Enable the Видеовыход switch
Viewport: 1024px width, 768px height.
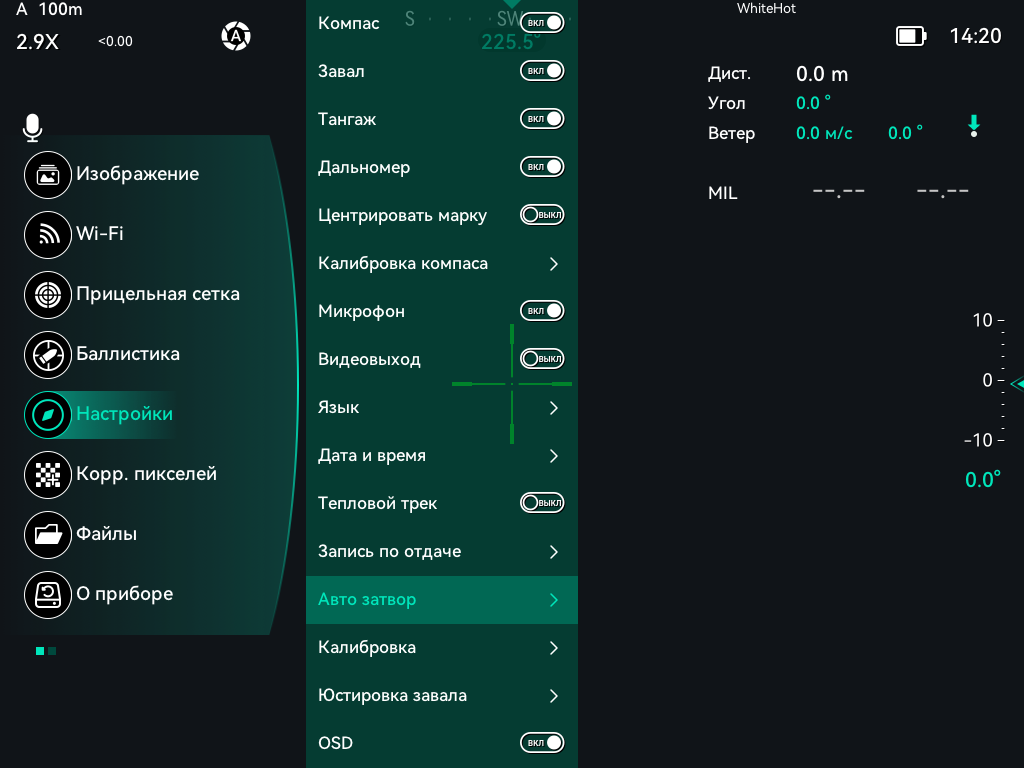(x=542, y=359)
